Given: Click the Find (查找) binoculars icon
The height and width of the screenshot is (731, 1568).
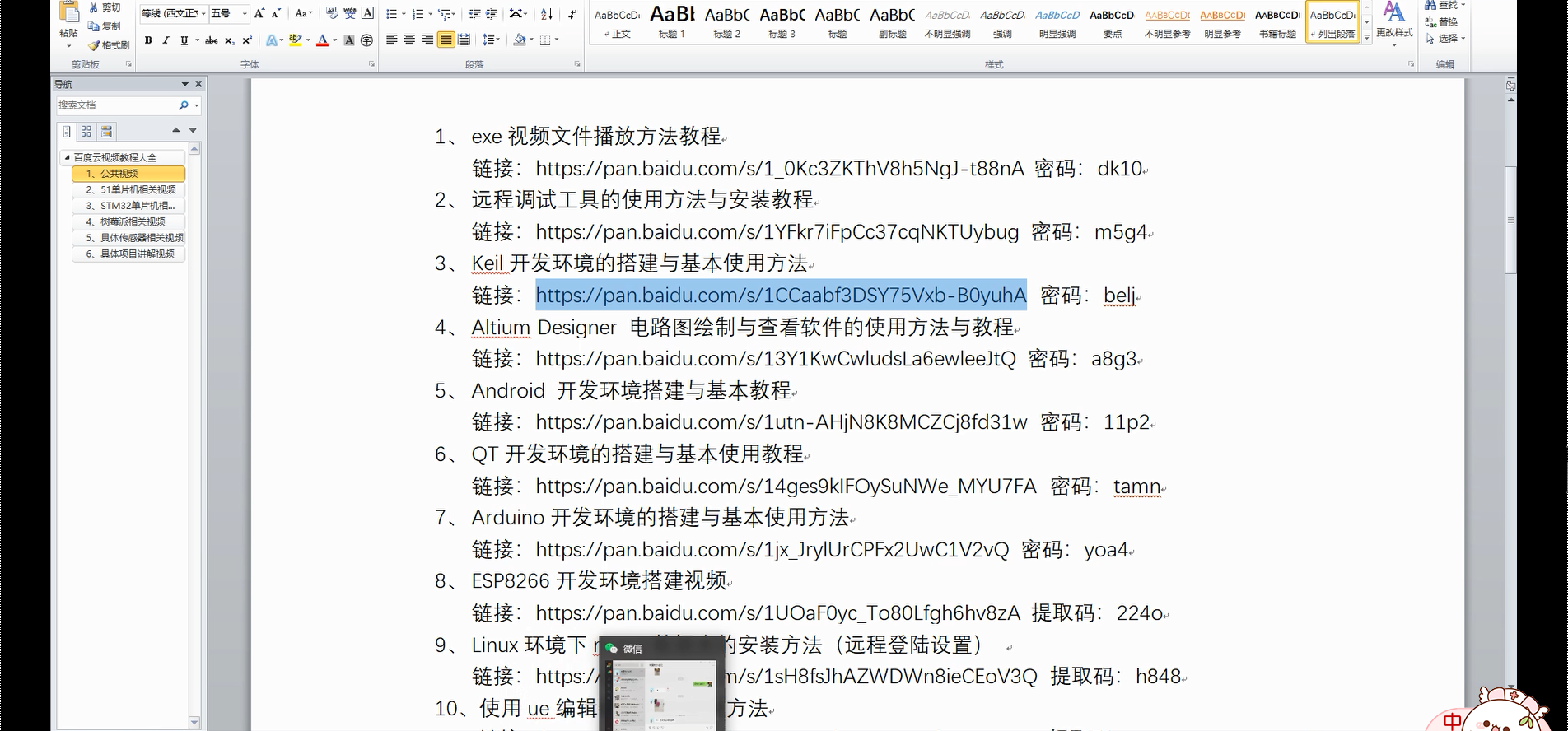Looking at the screenshot, I should (x=1430, y=5).
